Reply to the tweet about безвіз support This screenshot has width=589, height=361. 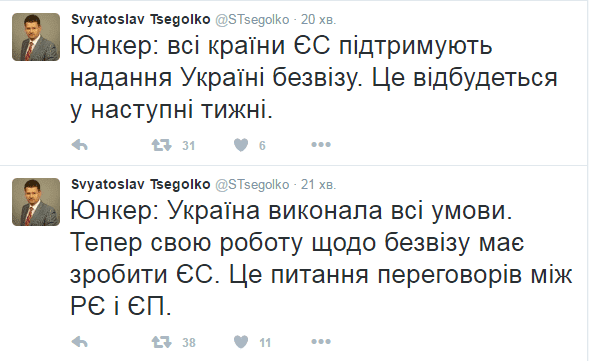point(80,145)
